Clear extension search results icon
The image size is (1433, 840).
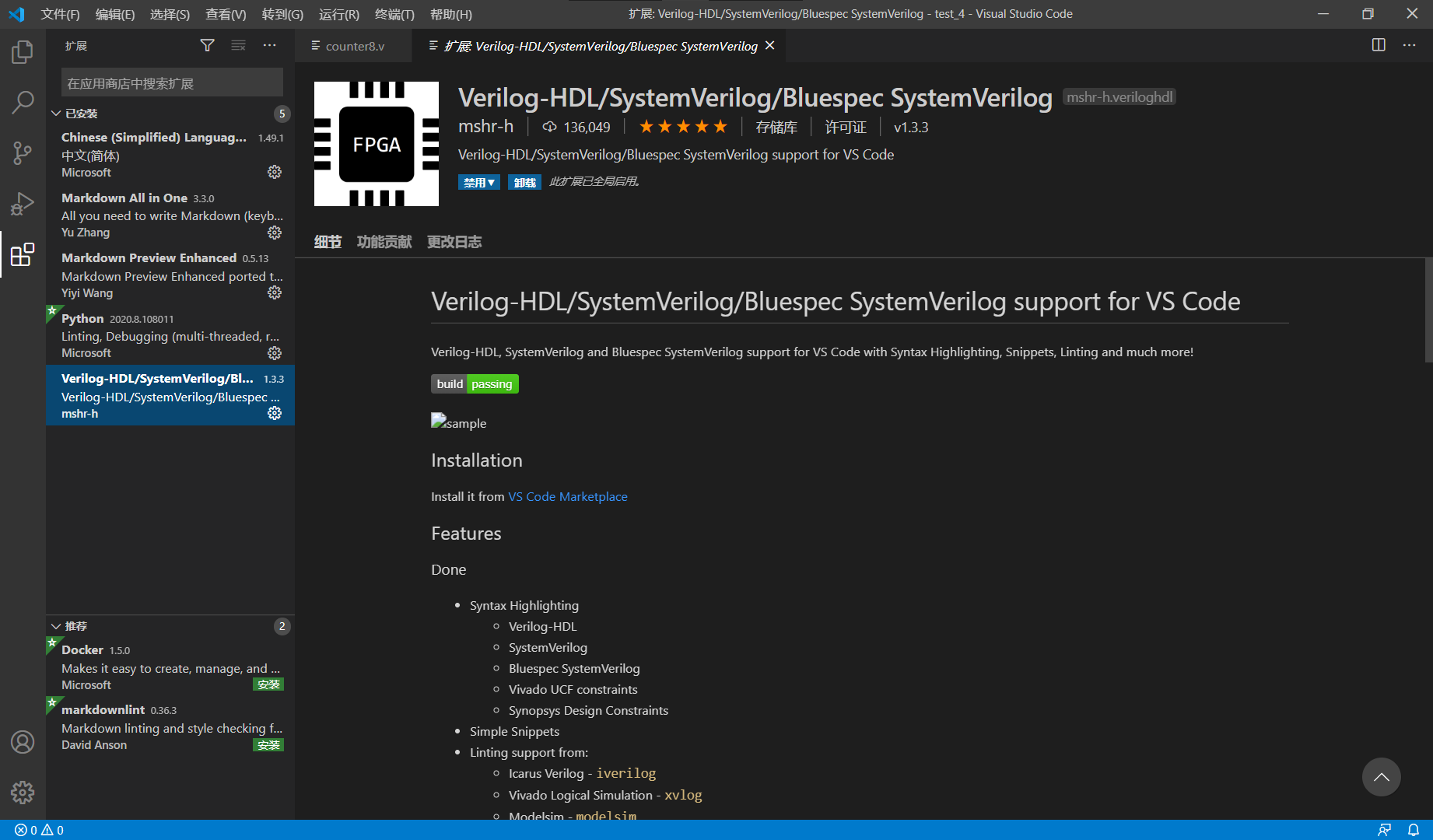(x=238, y=46)
